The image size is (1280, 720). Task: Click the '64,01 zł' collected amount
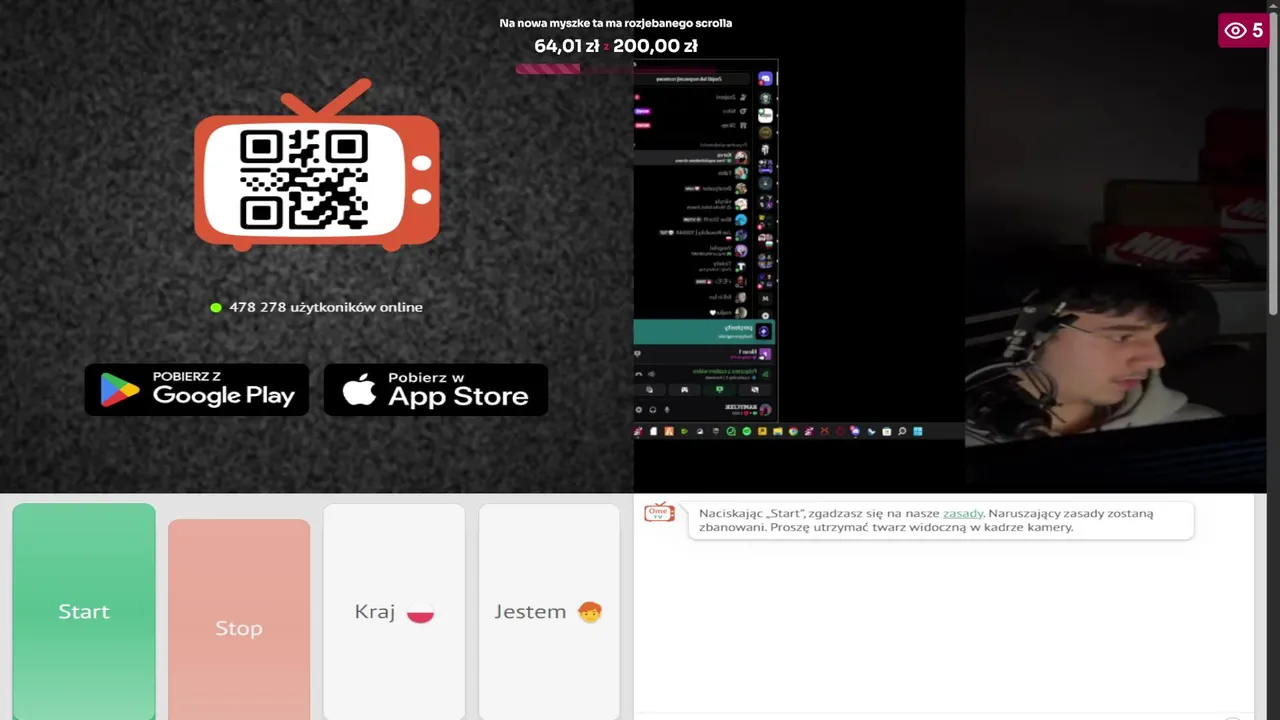566,46
